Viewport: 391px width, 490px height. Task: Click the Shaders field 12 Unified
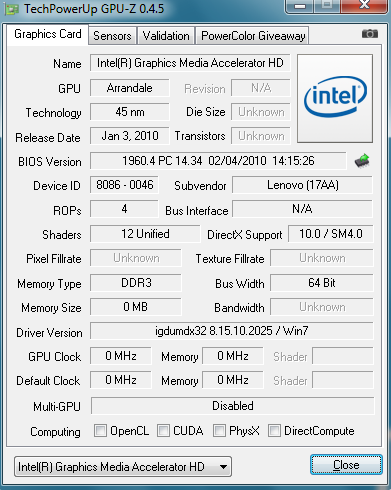pos(145,234)
